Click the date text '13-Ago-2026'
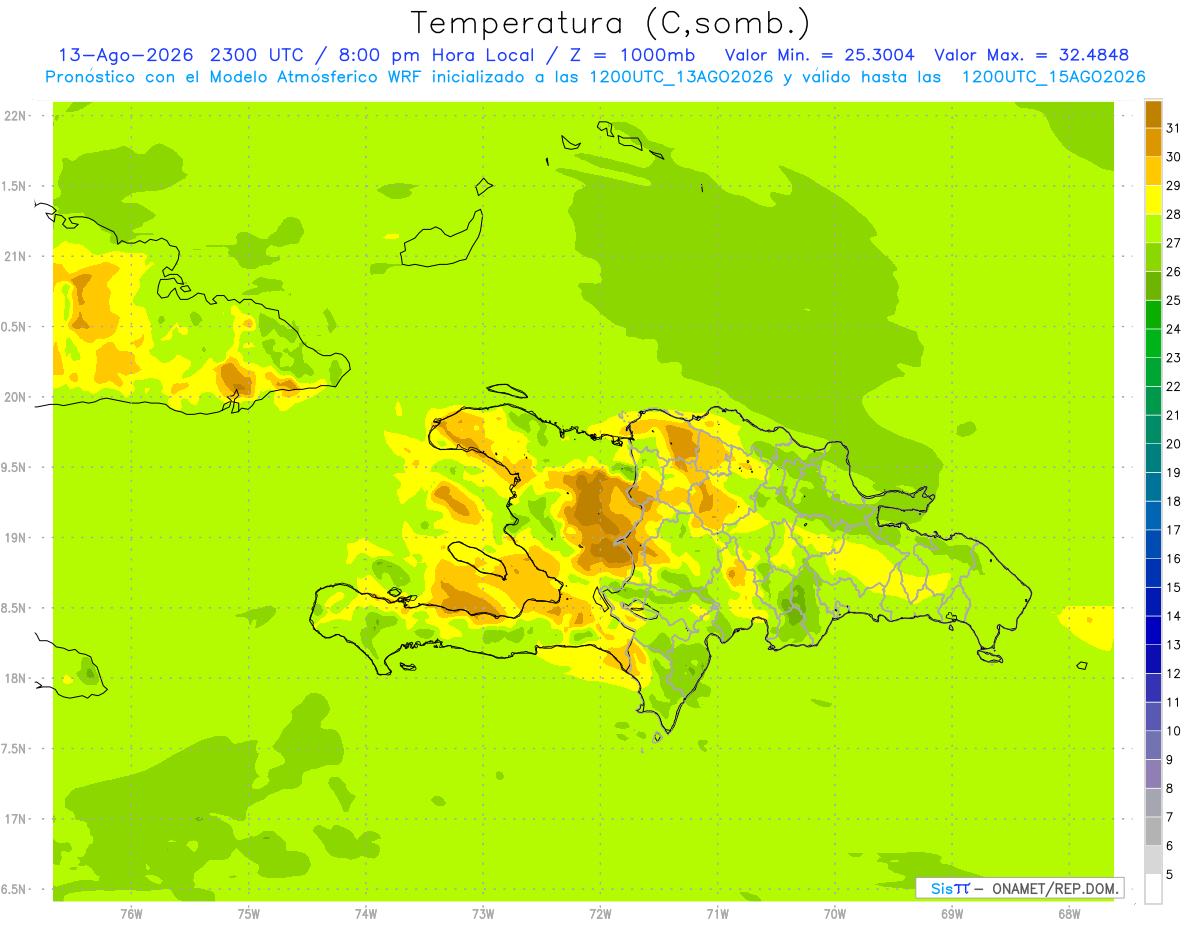 [127, 55]
